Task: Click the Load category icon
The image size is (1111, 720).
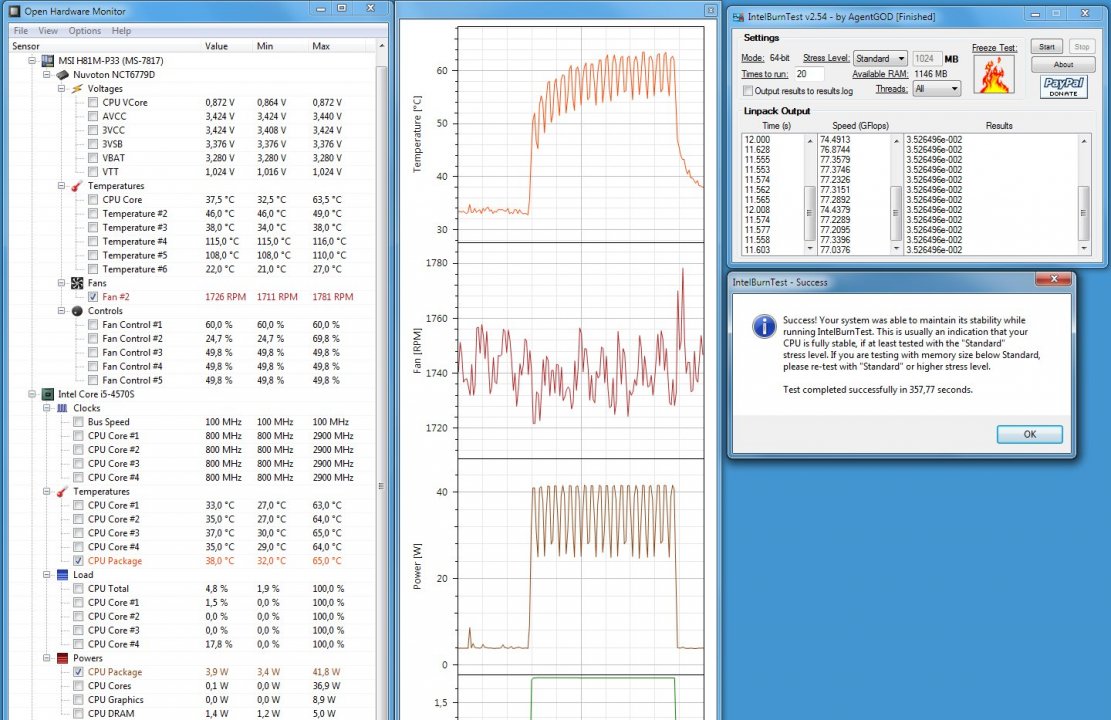Action: click(x=62, y=575)
